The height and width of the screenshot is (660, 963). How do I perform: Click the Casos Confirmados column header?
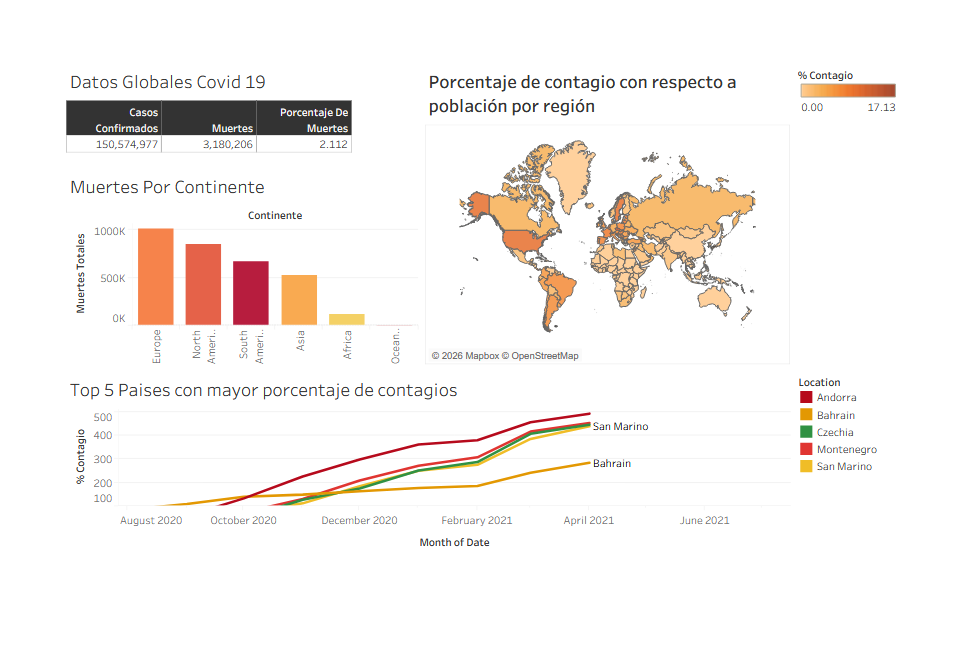[x=114, y=118]
